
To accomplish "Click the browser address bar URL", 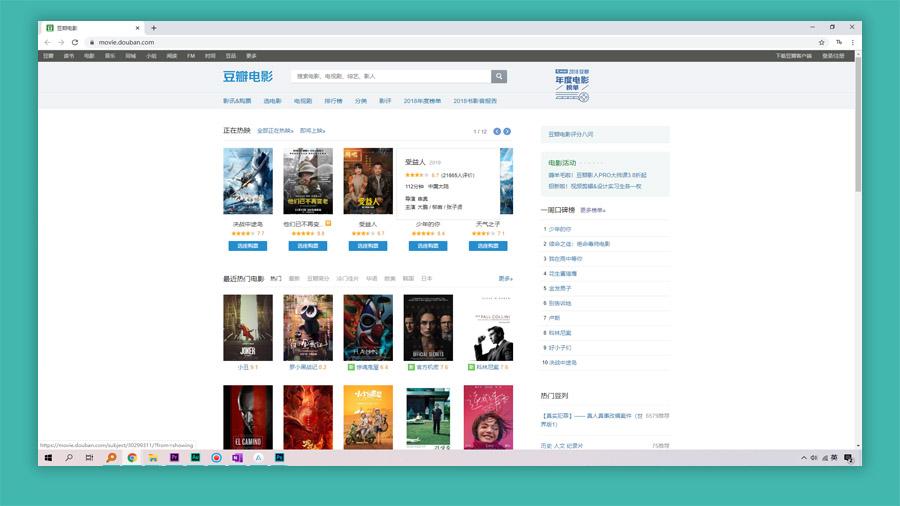I will [126, 42].
